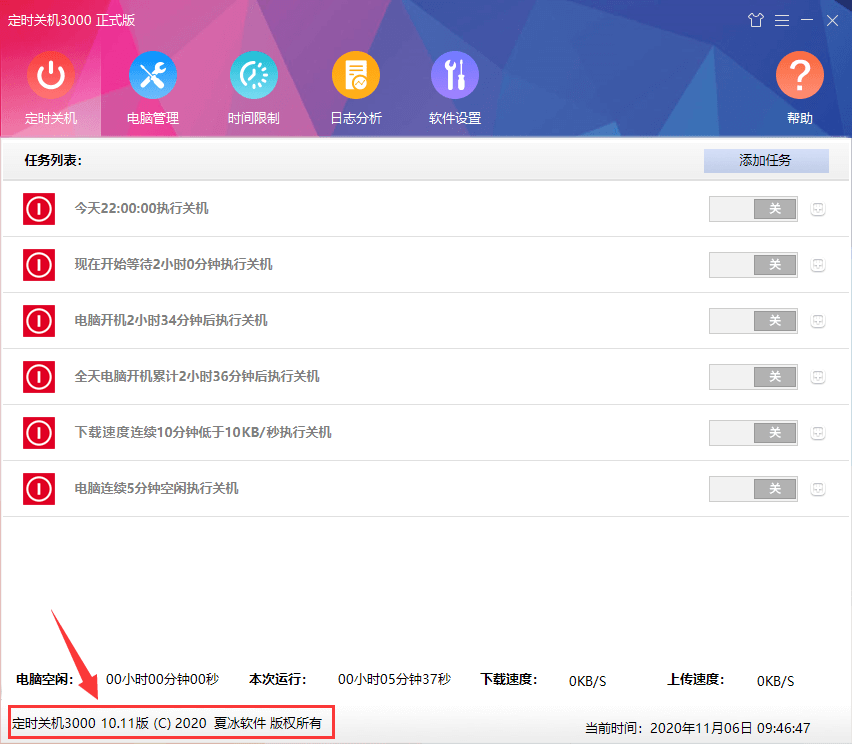This screenshot has width=852, height=744.
Task: Select task text 现在开始等待2小时0分钟执行关机
Action: coord(173,264)
